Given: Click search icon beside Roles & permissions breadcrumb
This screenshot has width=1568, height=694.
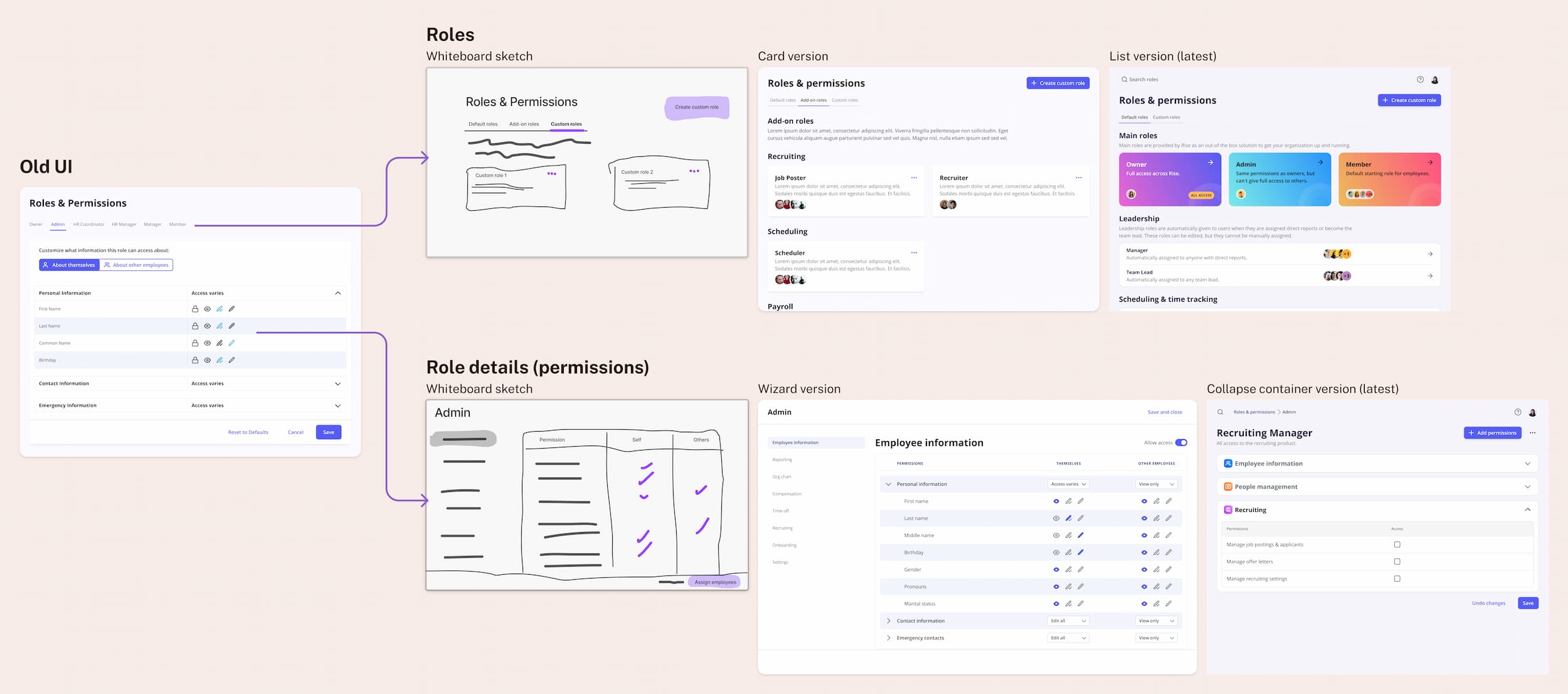Looking at the screenshot, I should [x=1220, y=412].
